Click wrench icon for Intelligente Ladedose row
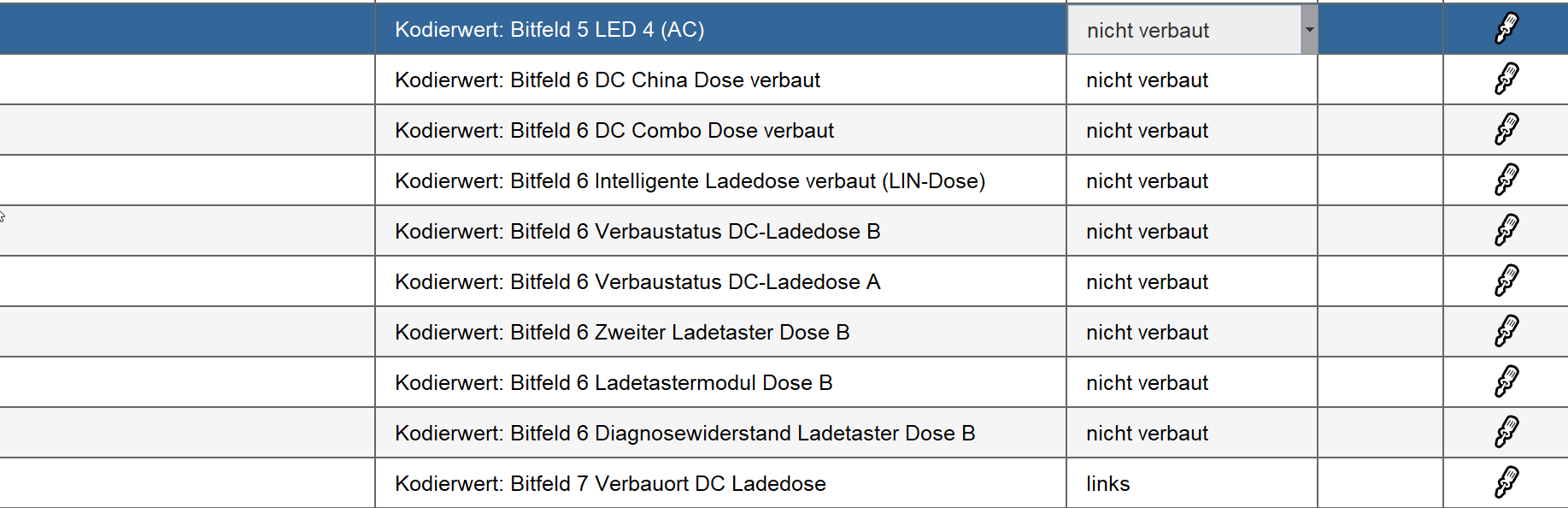The width and height of the screenshot is (1568, 508). tap(1506, 180)
